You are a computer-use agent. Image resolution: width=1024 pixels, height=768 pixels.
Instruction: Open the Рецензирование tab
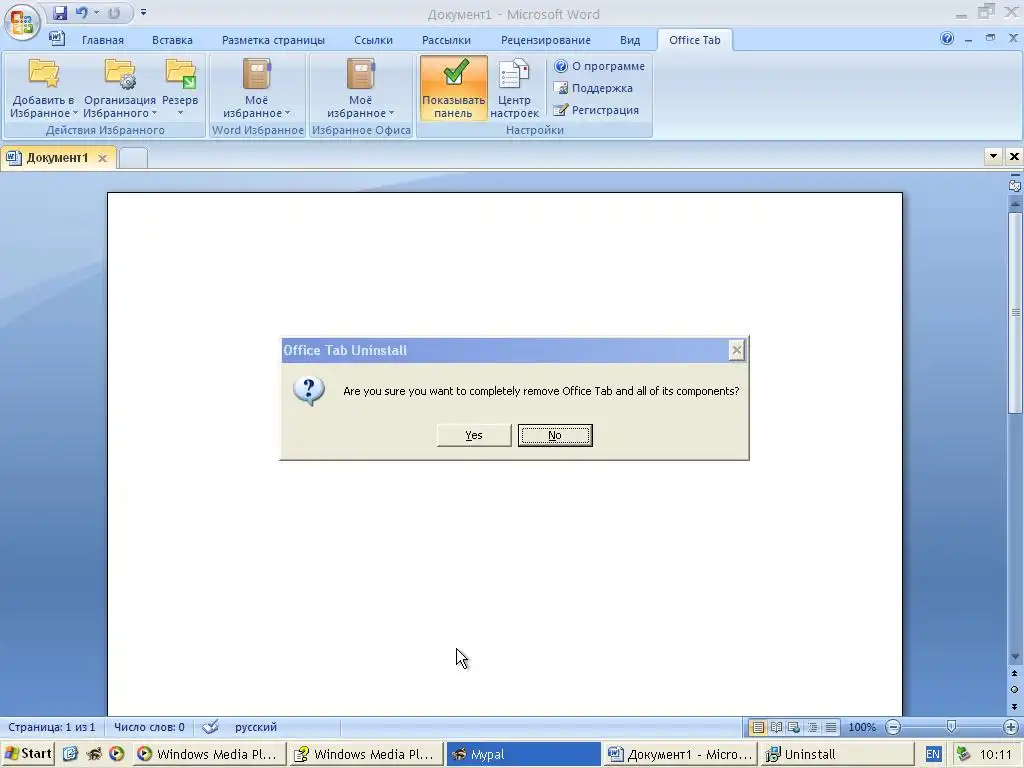pos(545,40)
